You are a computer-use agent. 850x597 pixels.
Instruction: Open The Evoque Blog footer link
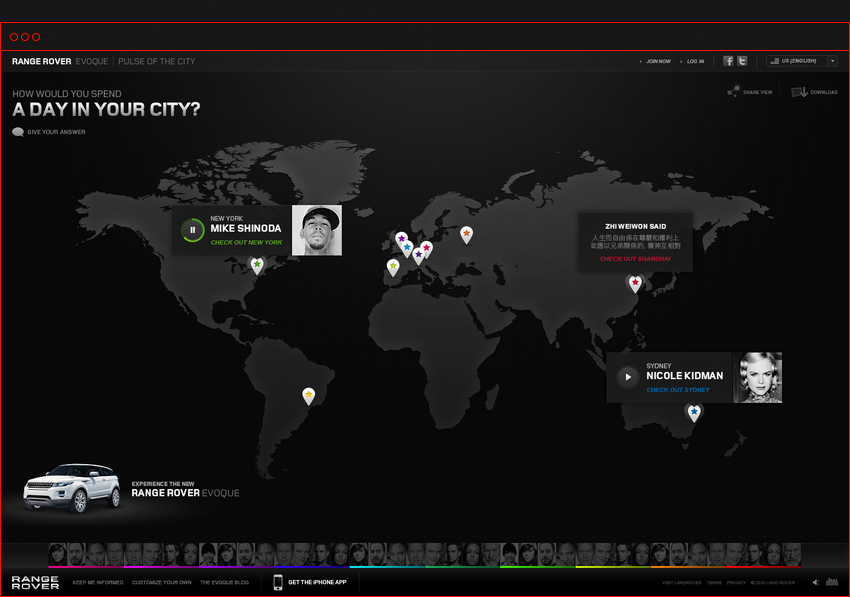(x=224, y=582)
